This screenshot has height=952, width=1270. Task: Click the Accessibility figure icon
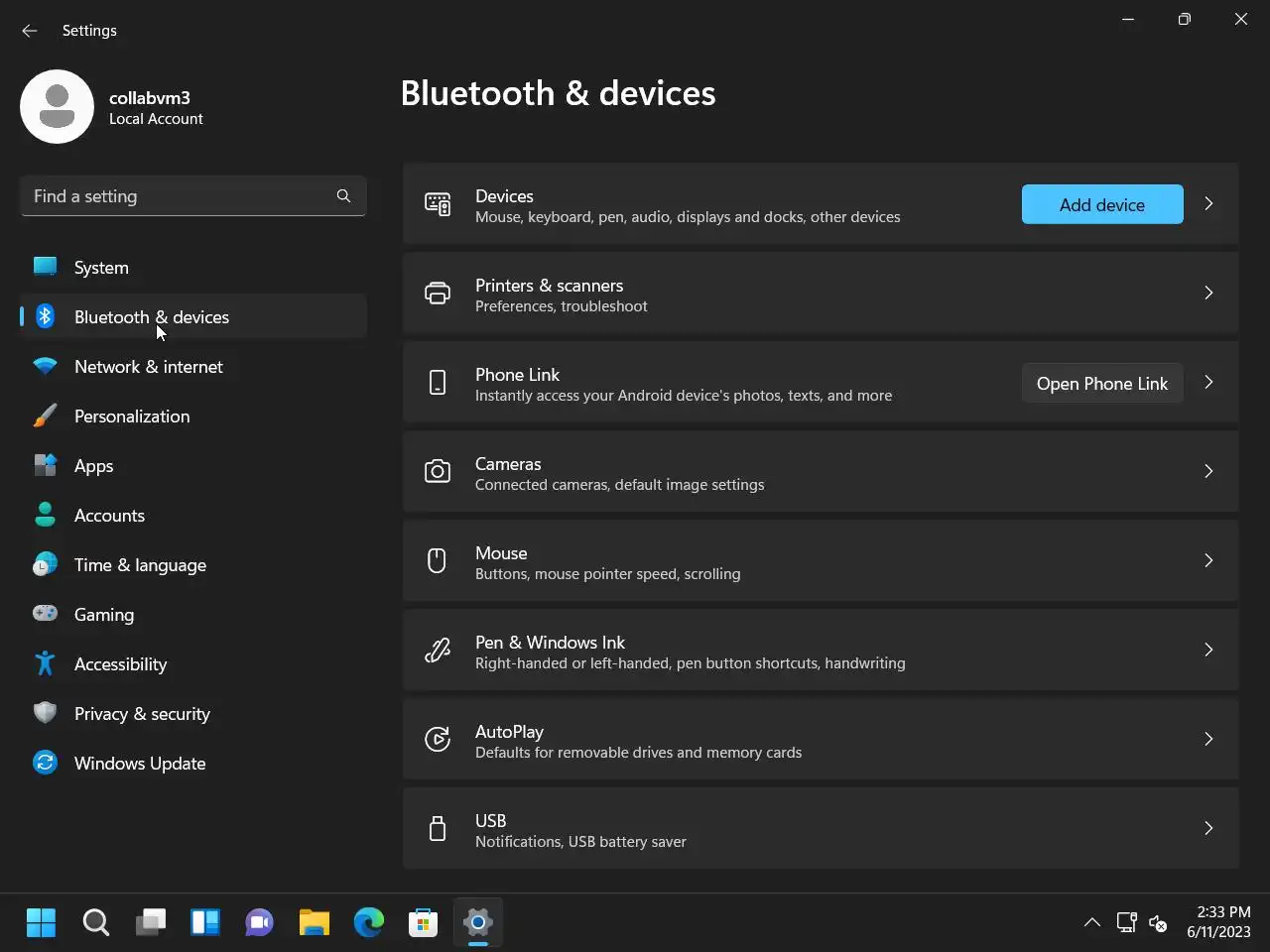click(x=45, y=662)
